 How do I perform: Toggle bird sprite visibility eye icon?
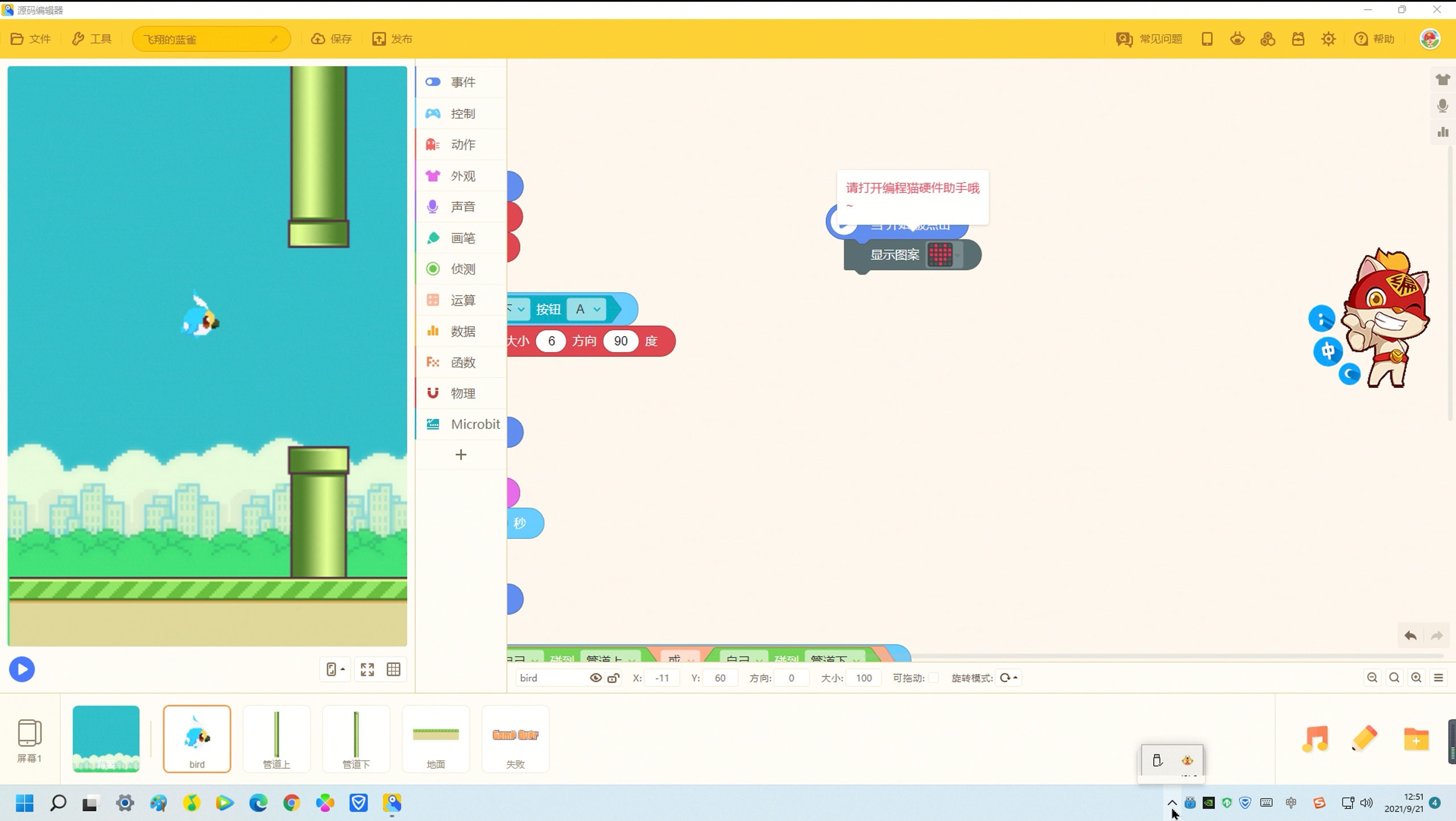tap(595, 678)
